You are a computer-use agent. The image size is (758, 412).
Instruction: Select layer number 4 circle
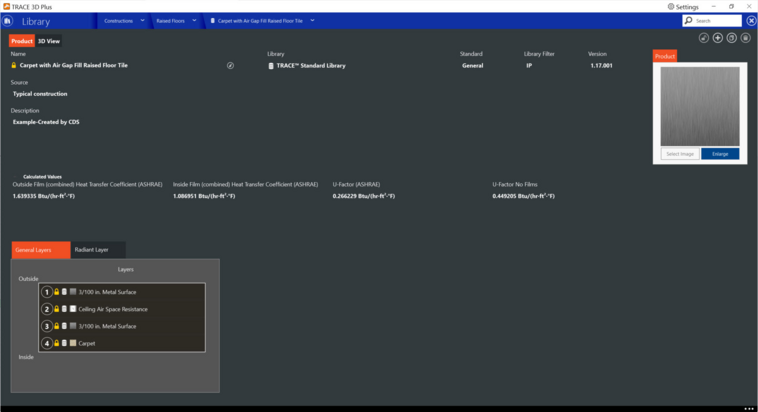(x=47, y=343)
